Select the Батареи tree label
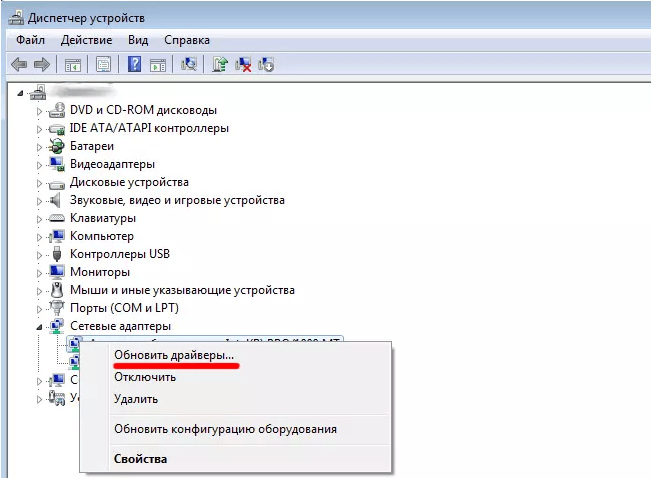 pos(92,146)
